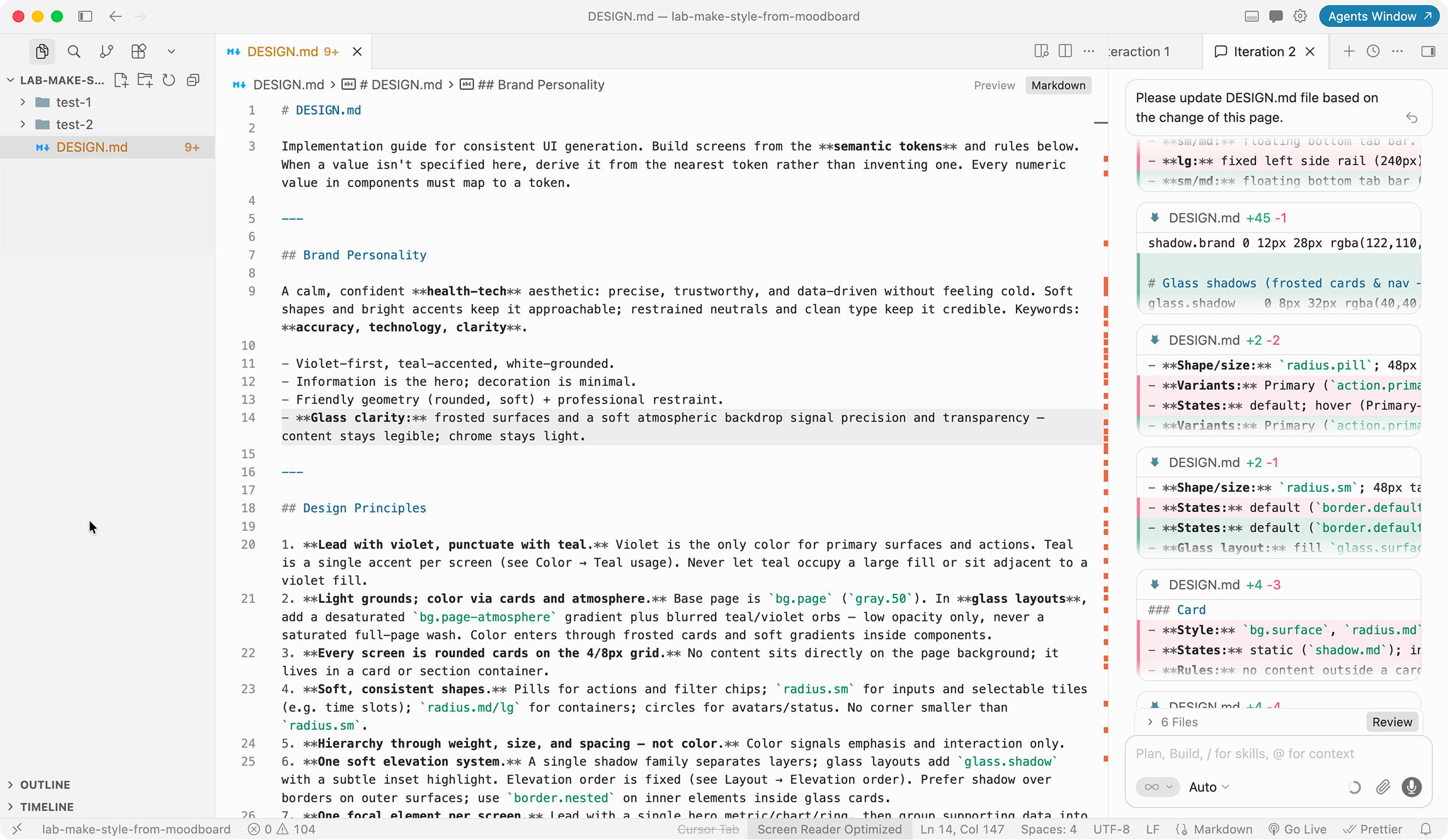Open the Auto model dropdown
1448x840 pixels.
tap(1209, 787)
